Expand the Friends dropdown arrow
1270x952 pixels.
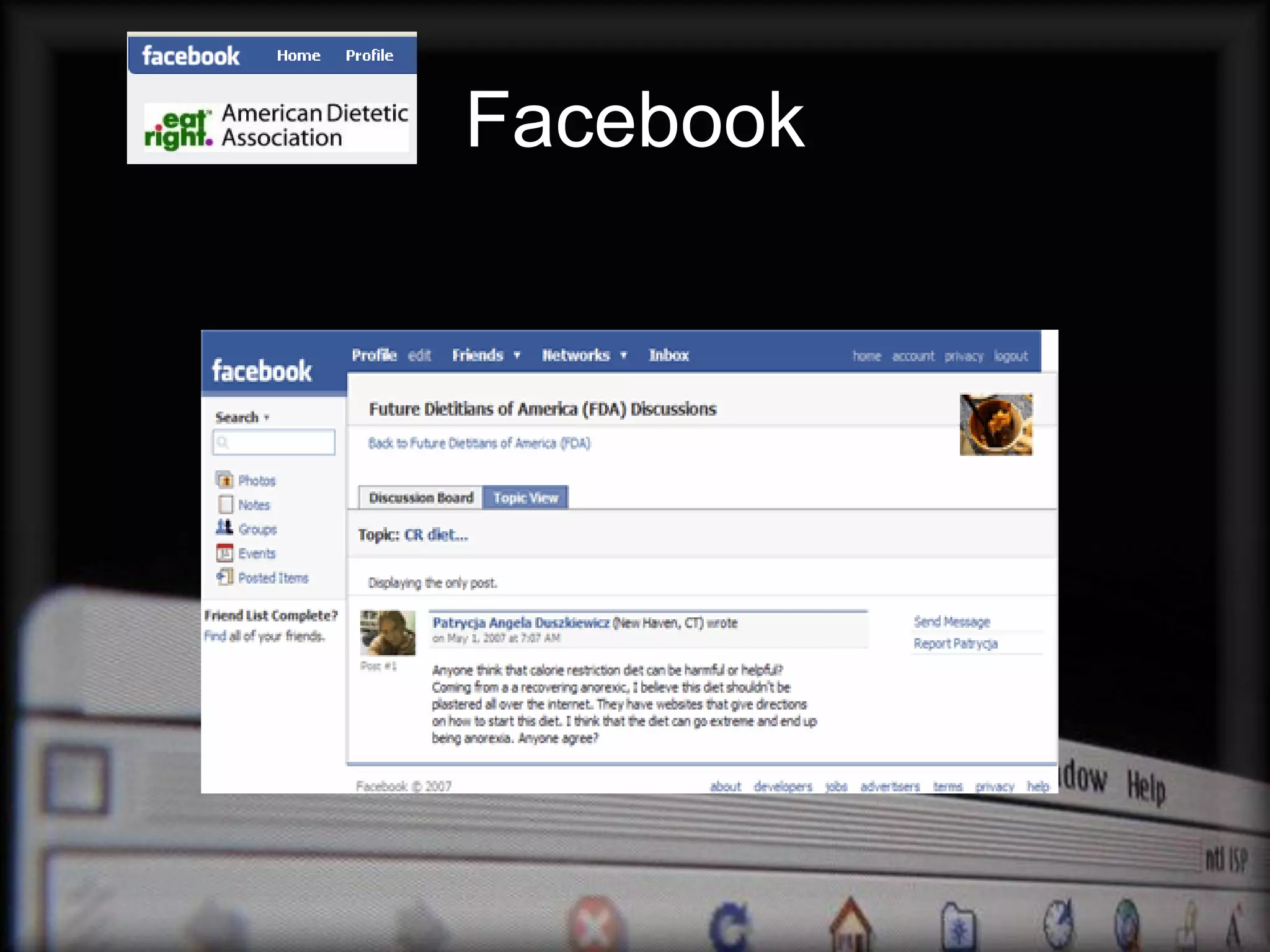tap(517, 356)
